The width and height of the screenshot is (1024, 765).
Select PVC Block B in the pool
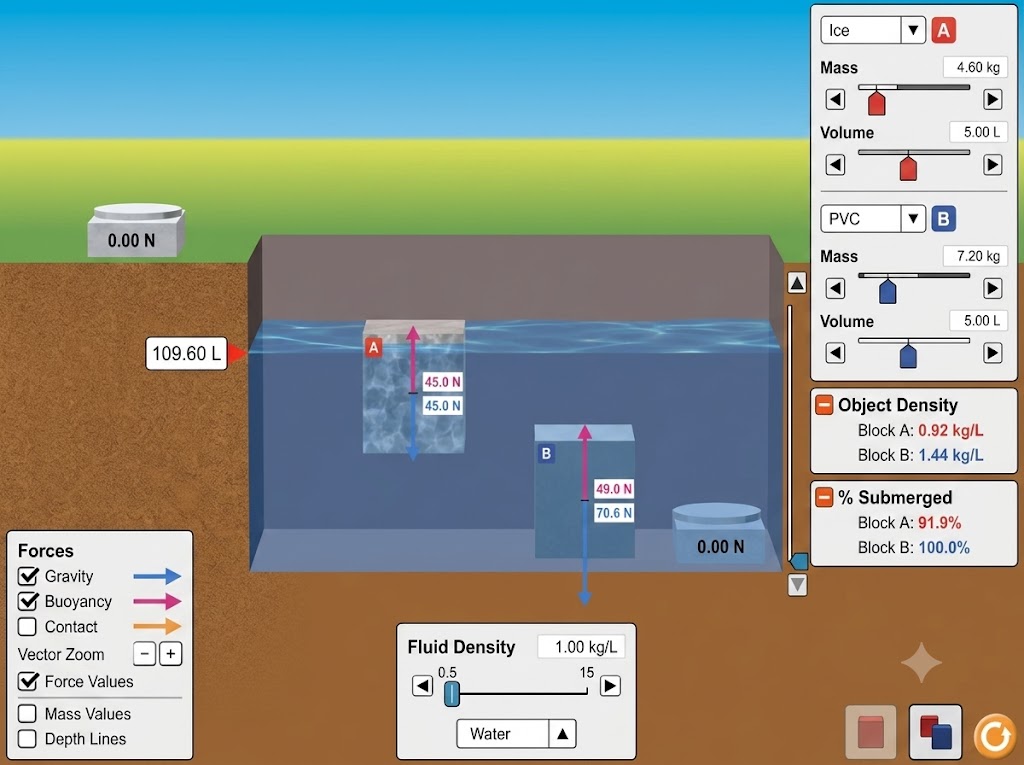coord(584,491)
